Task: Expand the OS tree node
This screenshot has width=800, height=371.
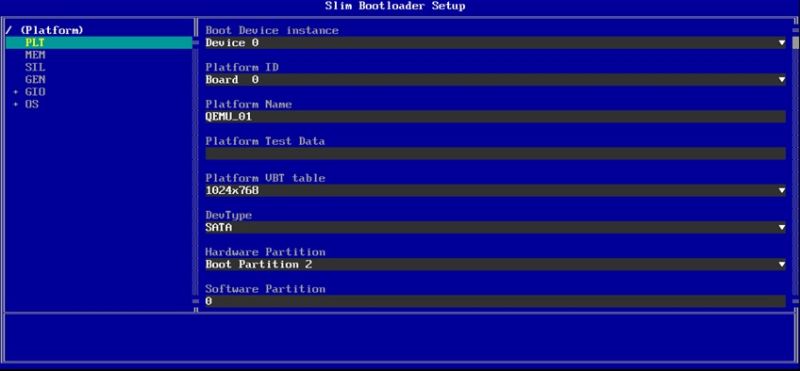Action: tap(16, 104)
